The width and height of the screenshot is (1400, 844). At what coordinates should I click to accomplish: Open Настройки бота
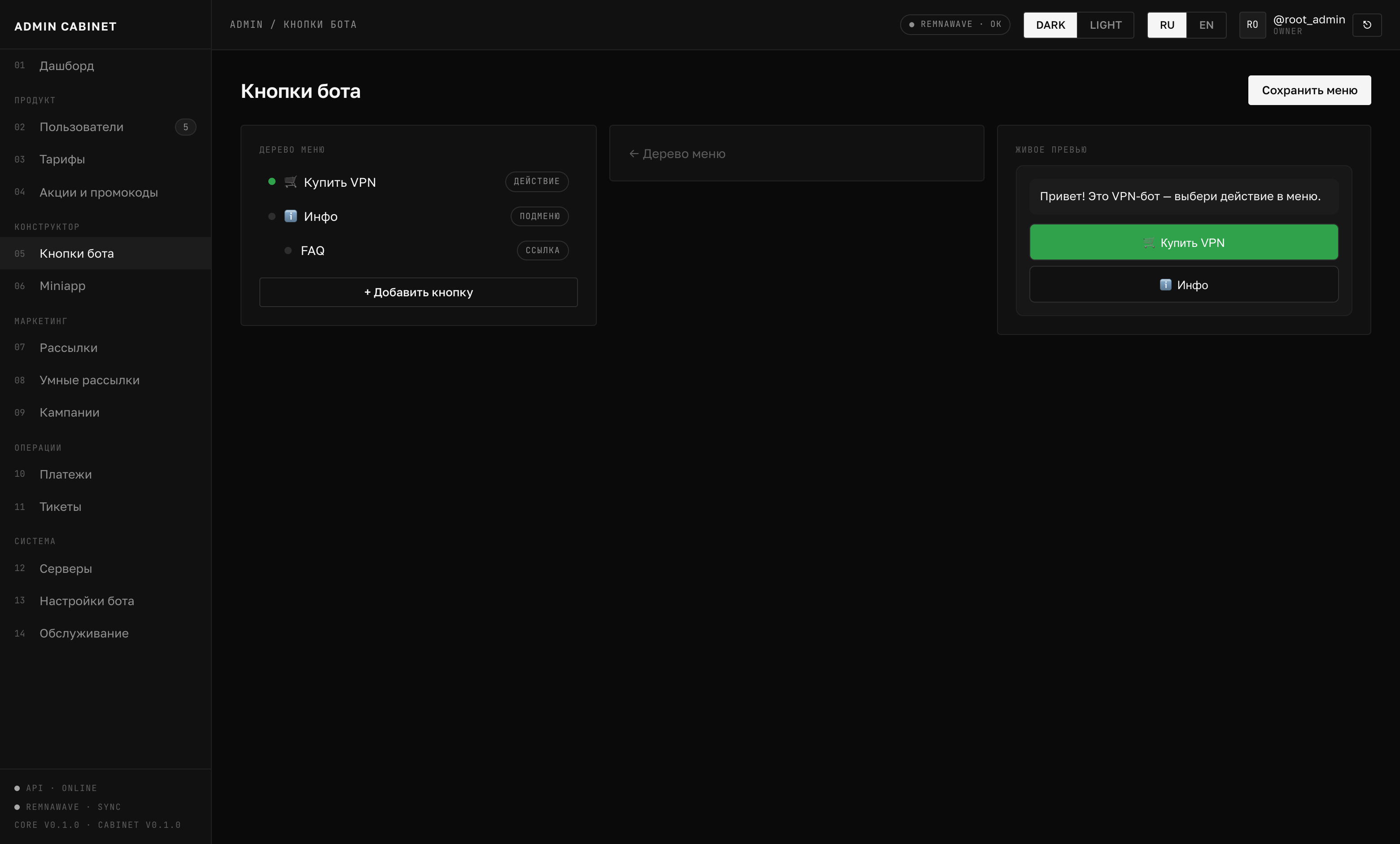[x=106, y=601]
